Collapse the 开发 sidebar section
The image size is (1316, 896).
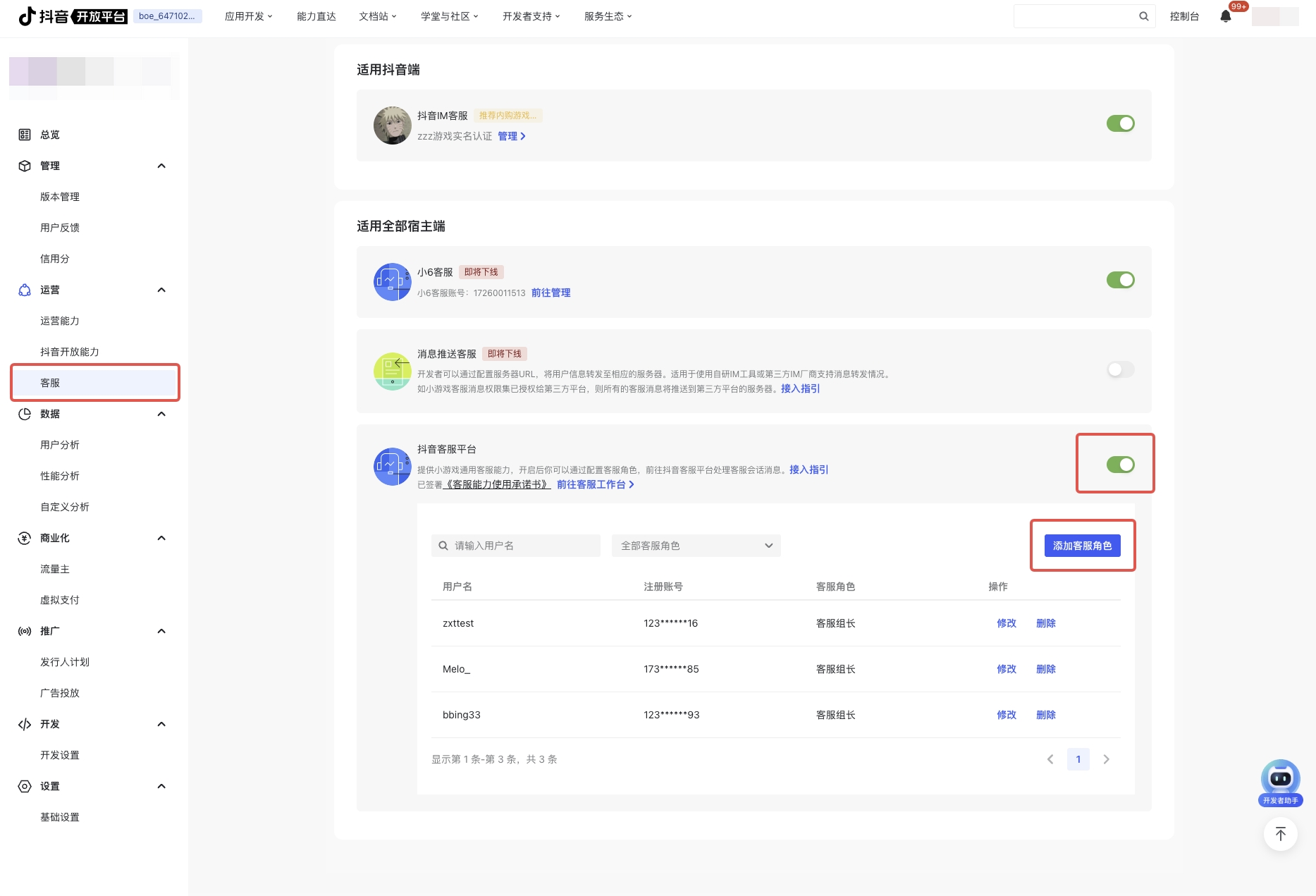point(161,724)
